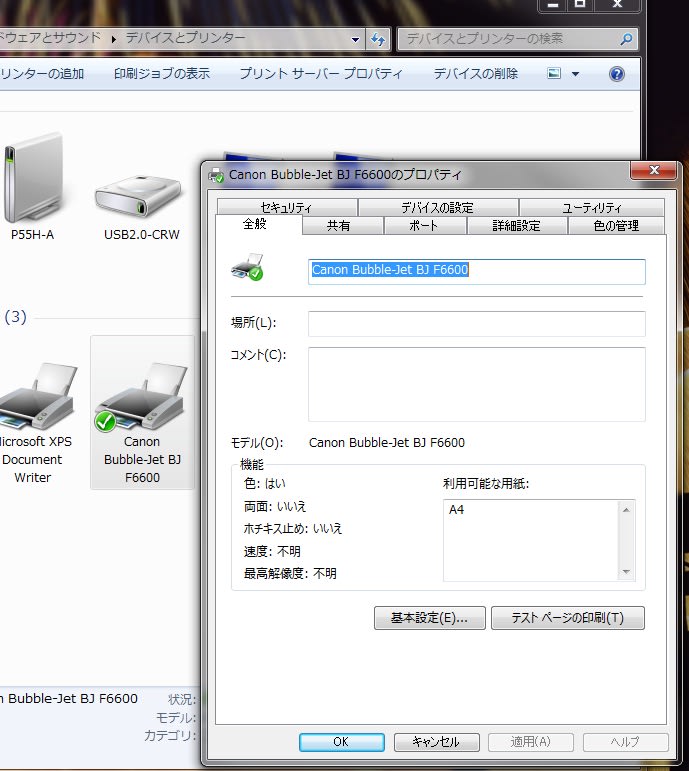
Task: Select Canon Bubble-Jet BJ F6600 printer icon in Devices window
Action: pos(142,397)
